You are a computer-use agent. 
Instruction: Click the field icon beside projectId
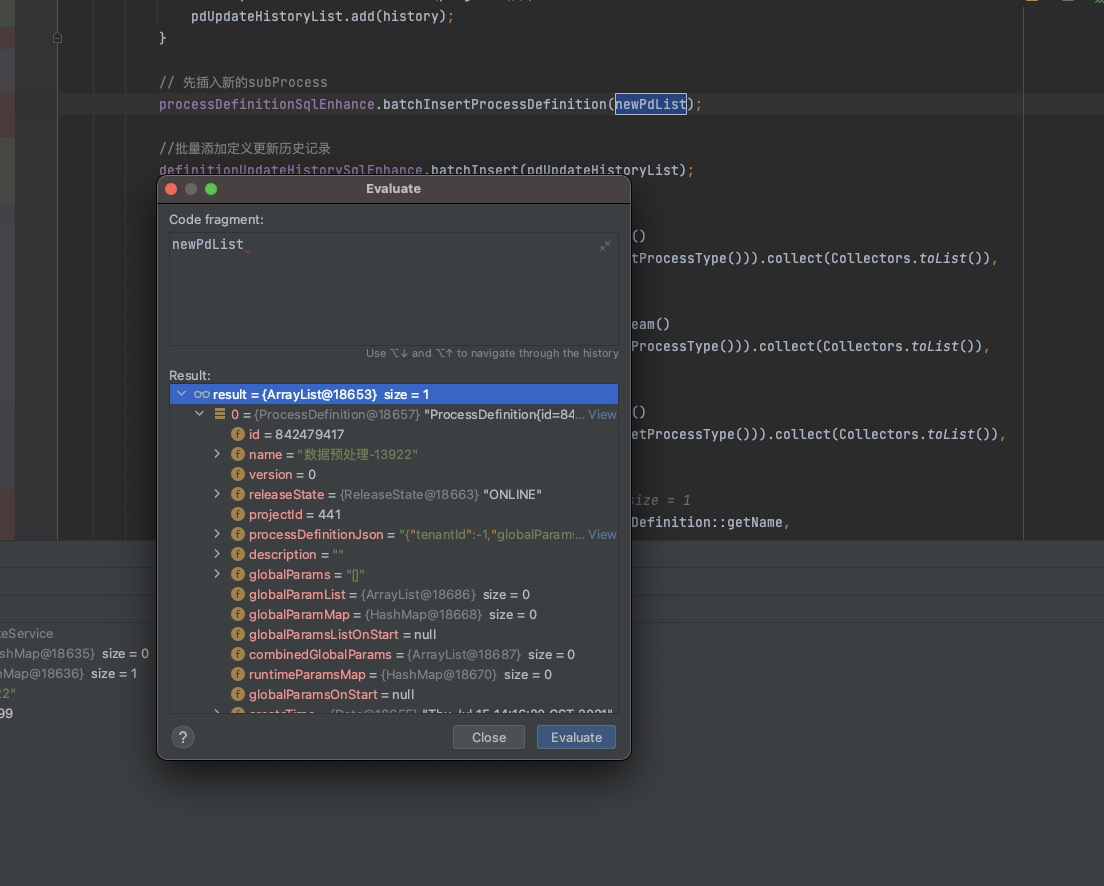238,514
